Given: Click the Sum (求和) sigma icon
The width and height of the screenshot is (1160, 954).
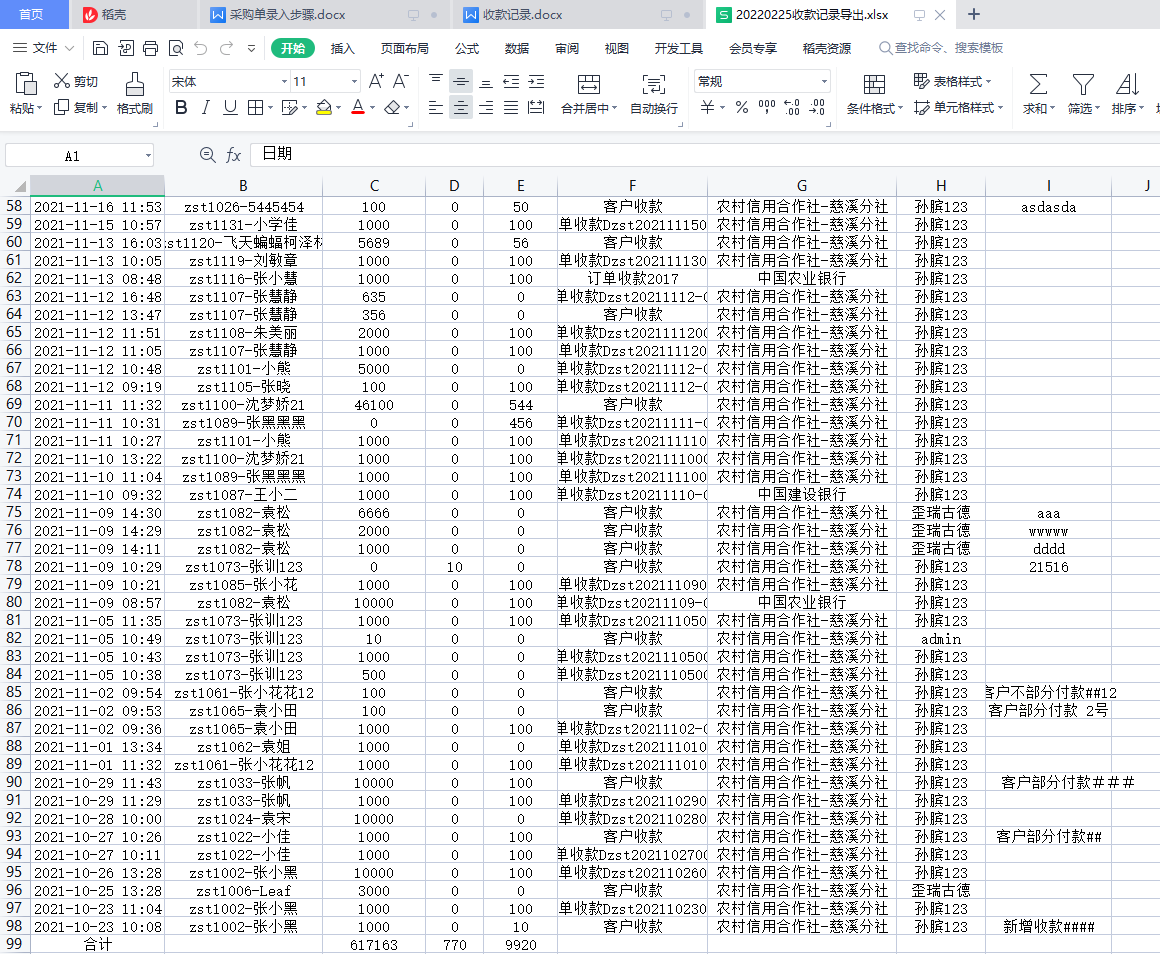Looking at the screenshot, I should 1038,84.
